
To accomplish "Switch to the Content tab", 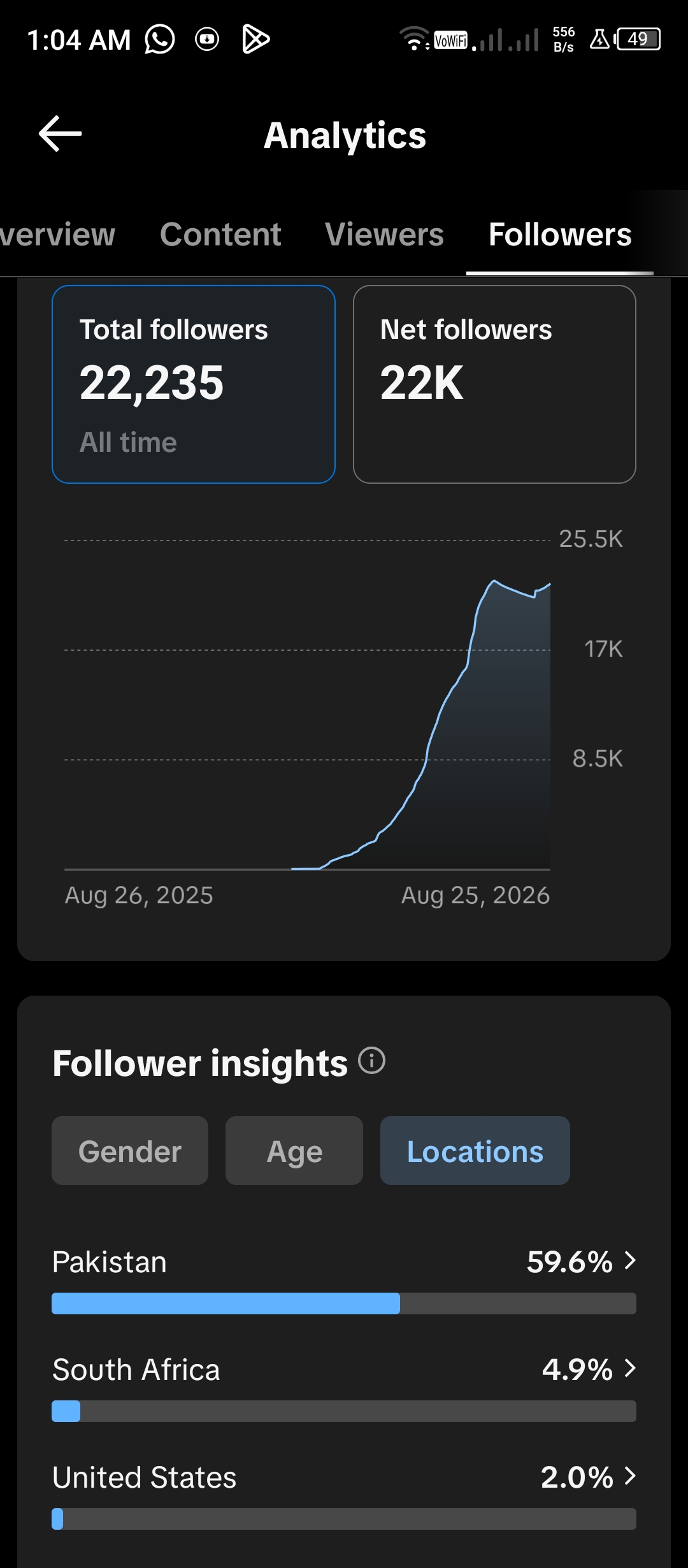I will click(x=220, y=235).
